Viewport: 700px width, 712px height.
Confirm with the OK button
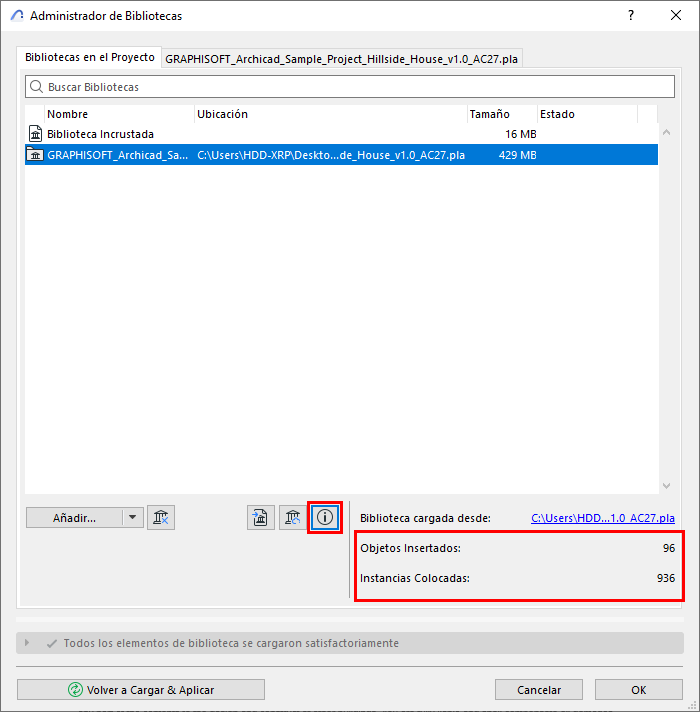pyautogui.click(x=639, y=690)
